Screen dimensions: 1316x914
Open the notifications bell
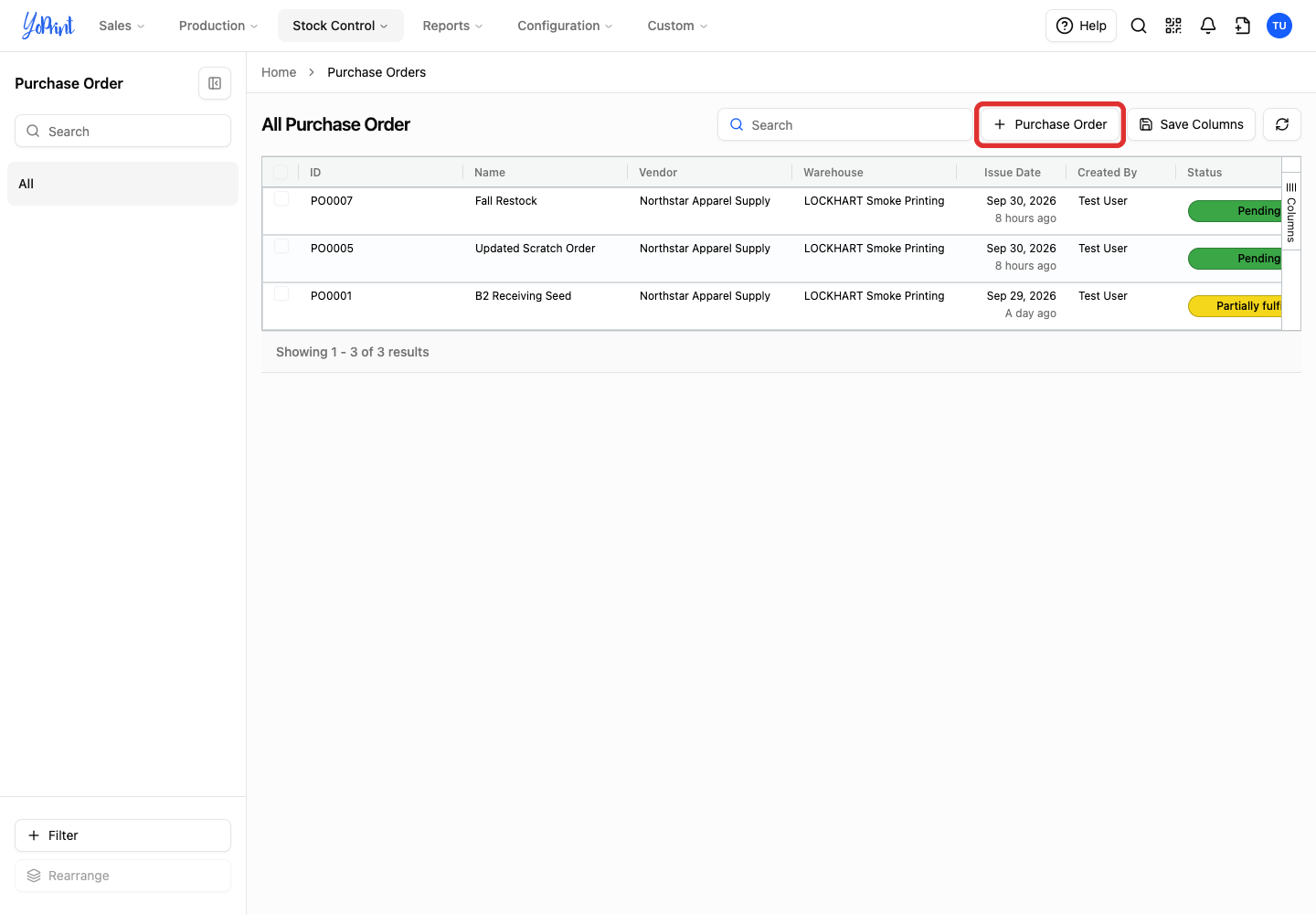point(1208,26)
